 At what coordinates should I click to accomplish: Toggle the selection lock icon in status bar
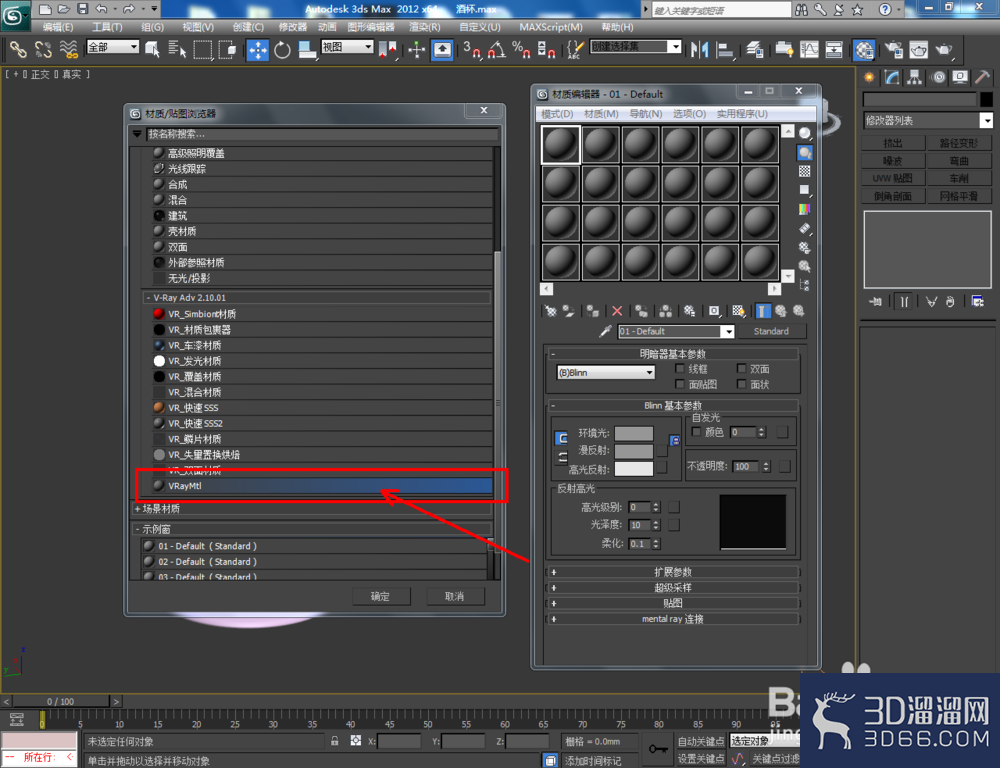click(335, 741)
